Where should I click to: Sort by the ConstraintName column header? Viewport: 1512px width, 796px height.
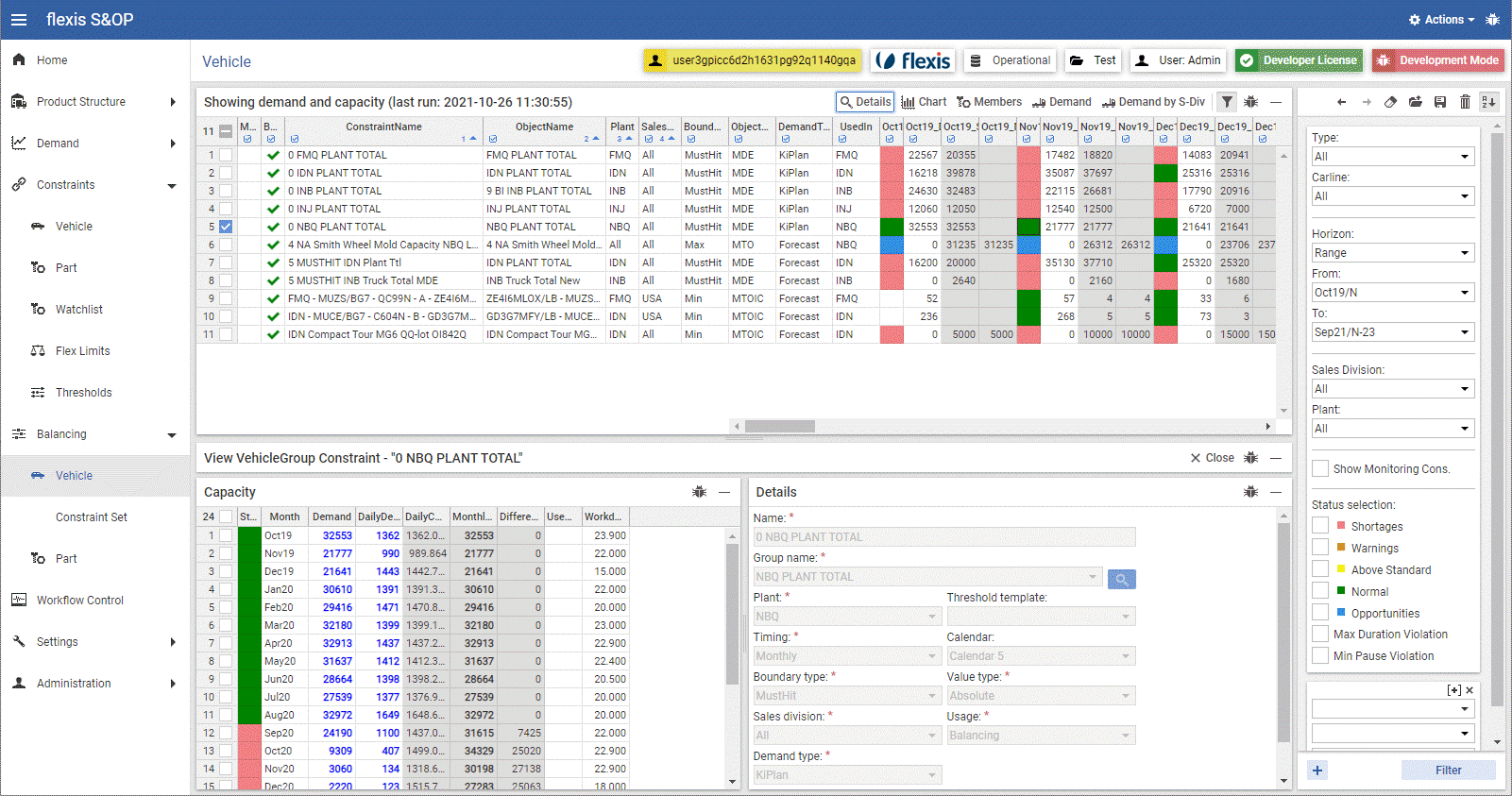(383, 127)
